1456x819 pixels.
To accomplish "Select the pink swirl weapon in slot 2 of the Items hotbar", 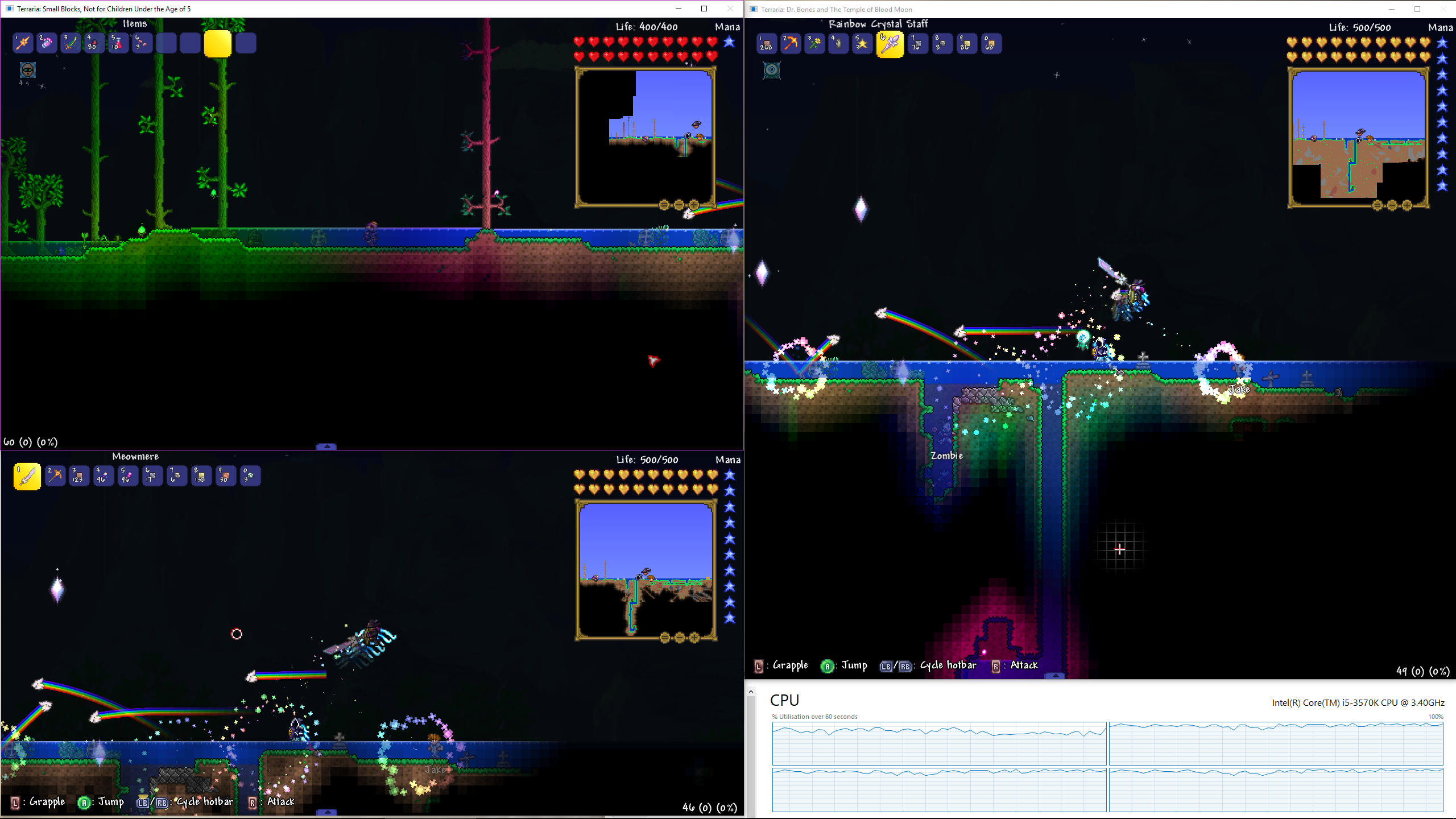I will tap(47, 43).
